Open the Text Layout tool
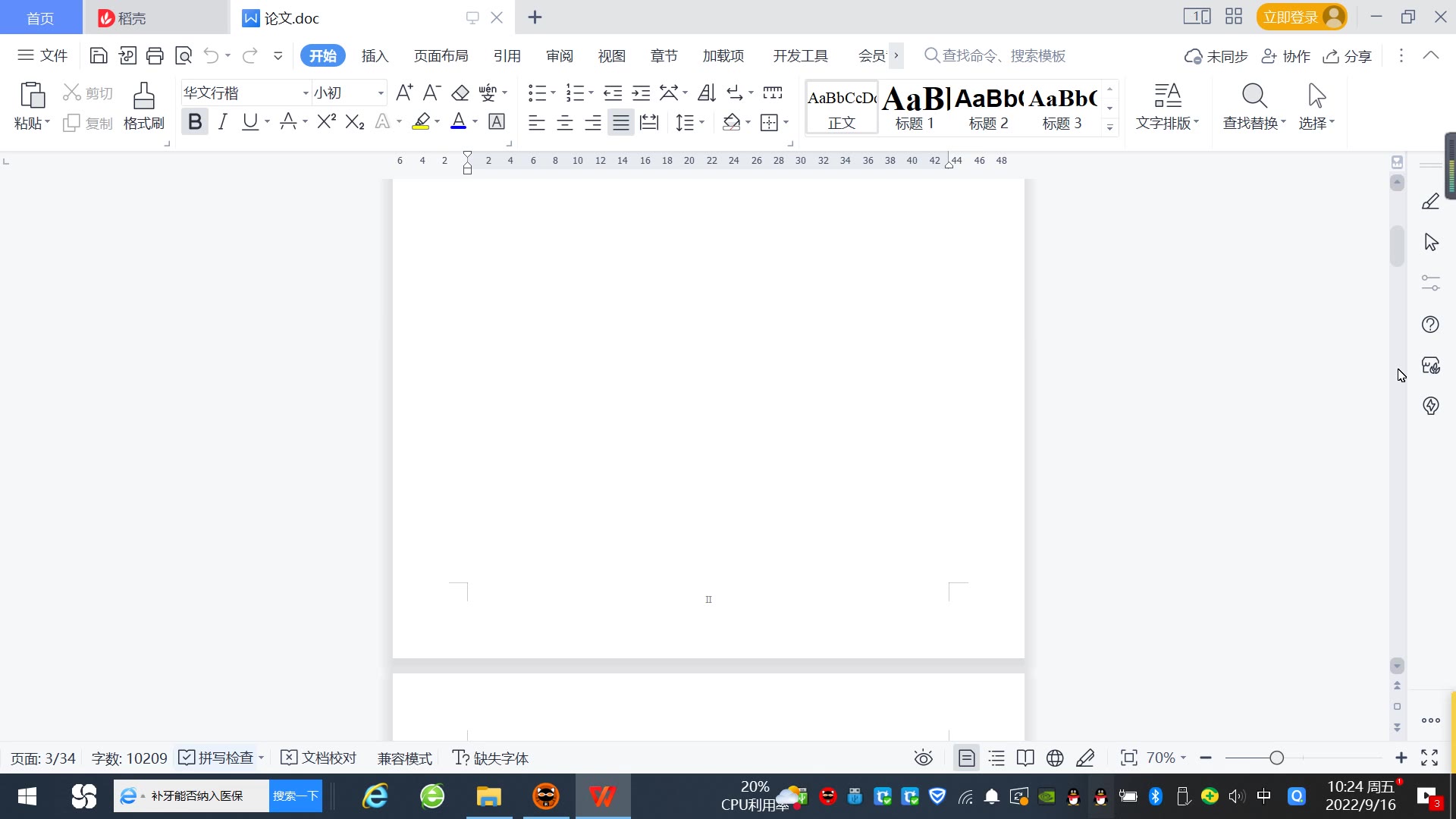The width and height of the screenshot is (1456, 819). tap(1168, 106)
